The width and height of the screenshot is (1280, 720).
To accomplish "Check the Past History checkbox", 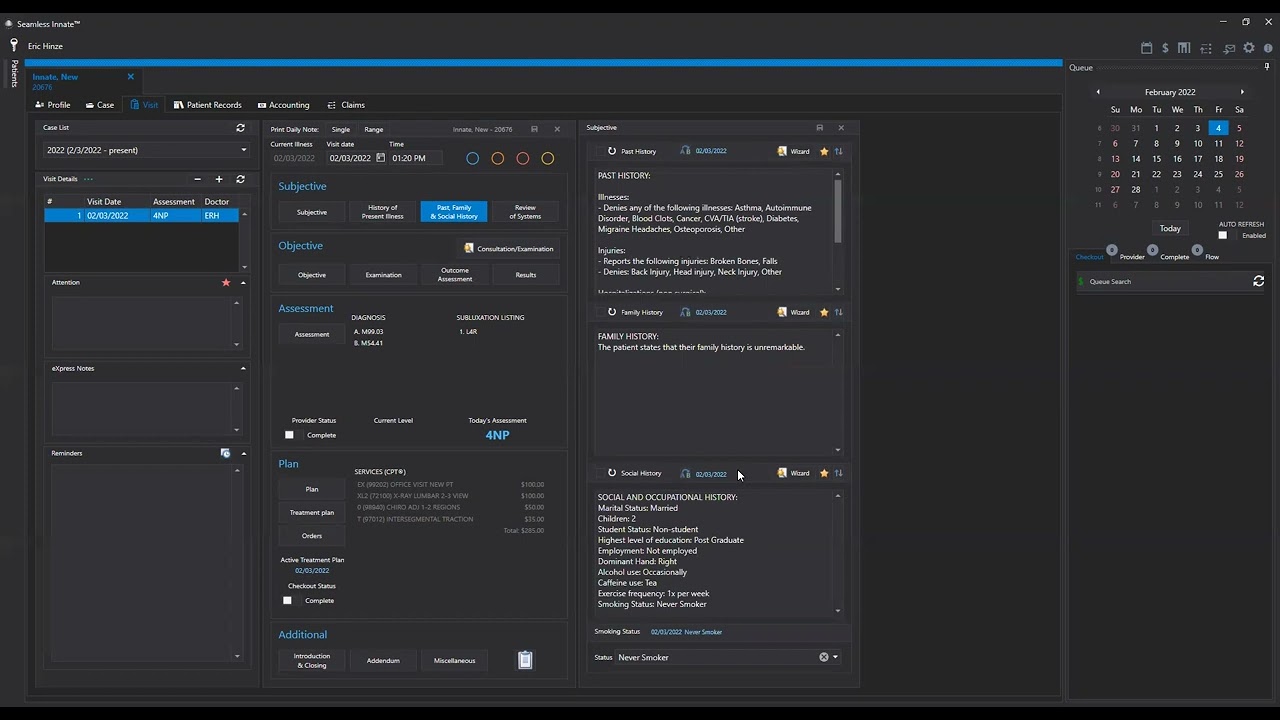I will [x=599, y=151].
